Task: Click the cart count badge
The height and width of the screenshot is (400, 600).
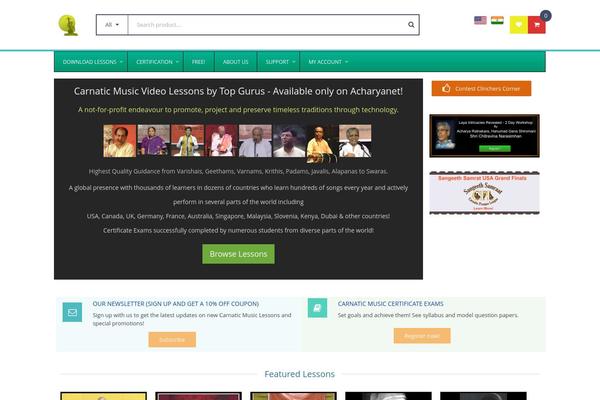Action: click(546, 16)
